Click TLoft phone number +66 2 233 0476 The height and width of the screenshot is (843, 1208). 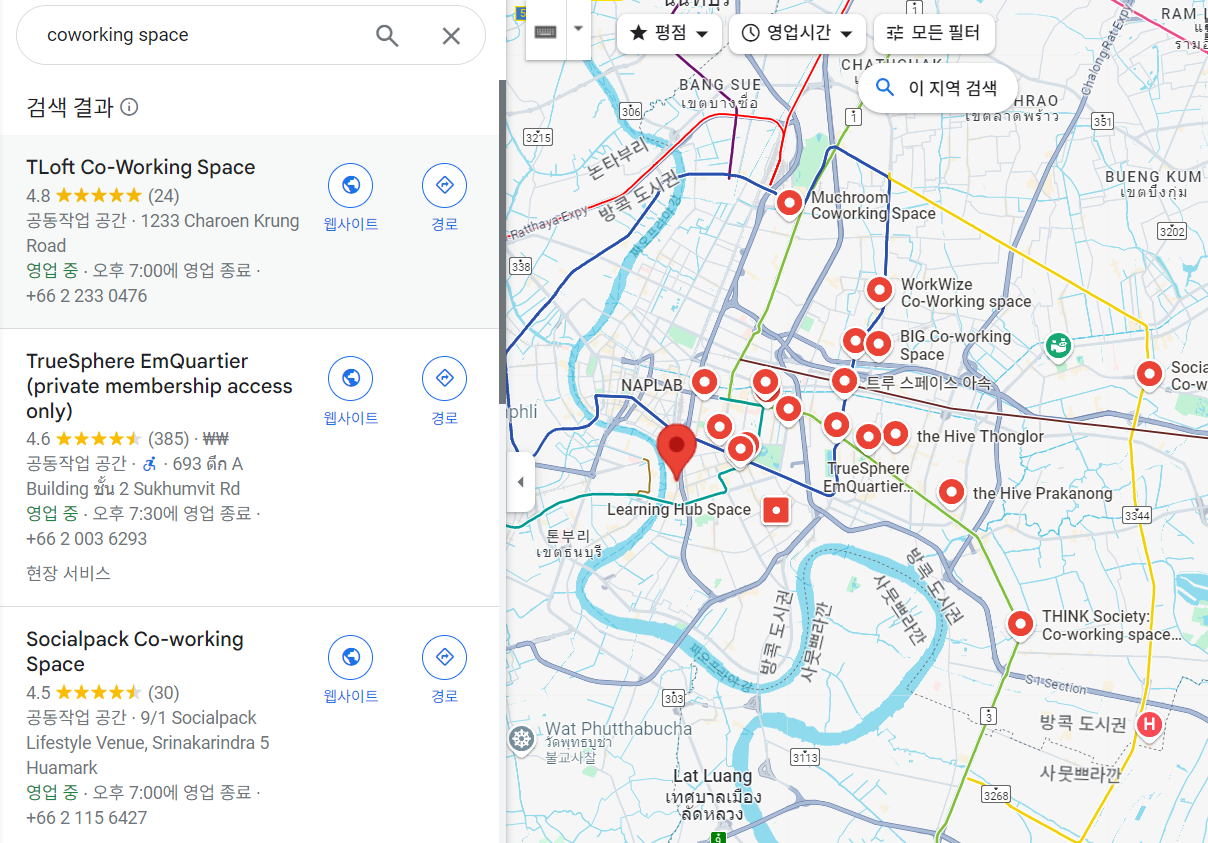pos(87,296)
